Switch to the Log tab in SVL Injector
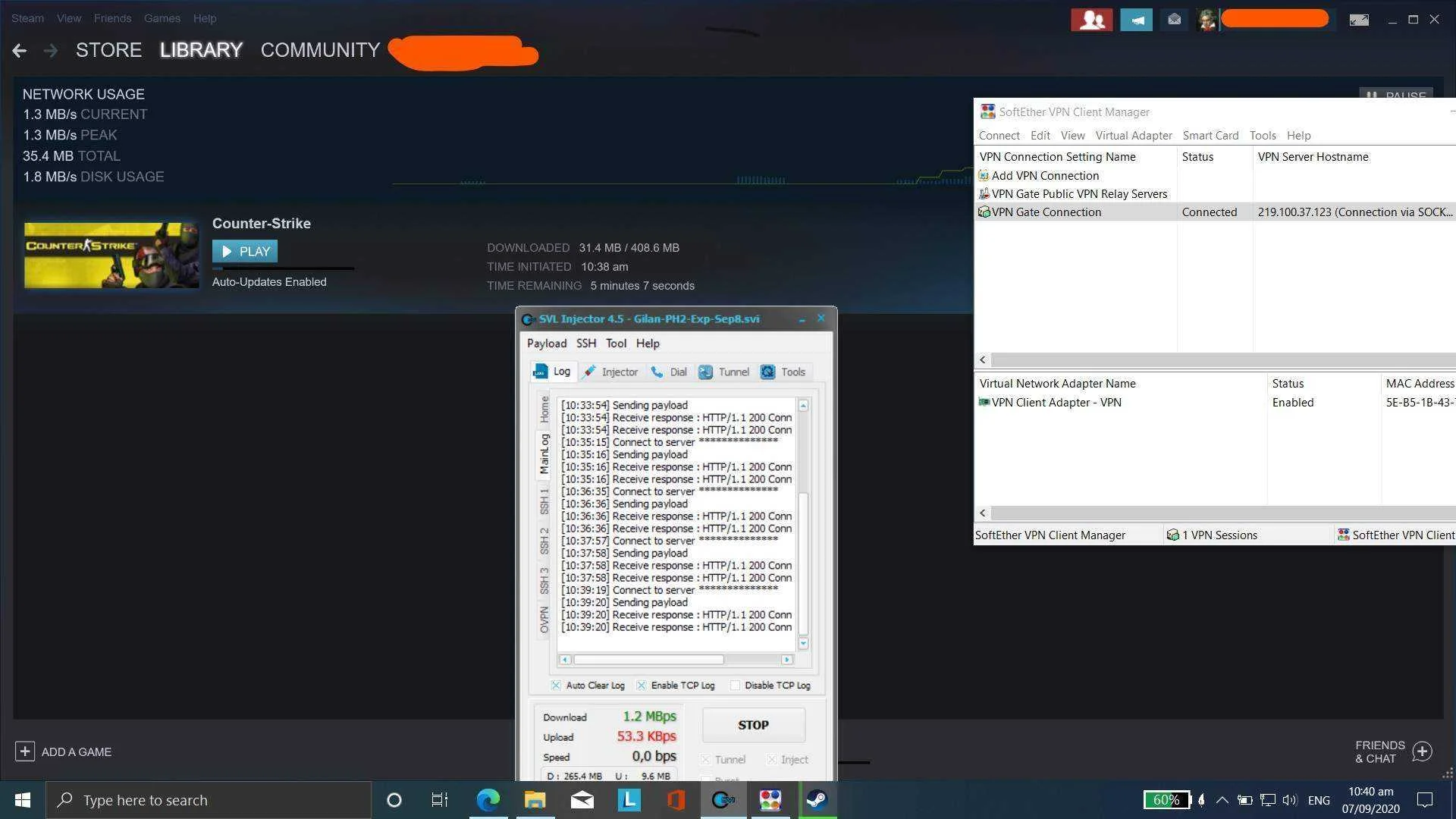Image resolution: width=1456 pixels, height=819 pixels. click(x=553, y=372)
